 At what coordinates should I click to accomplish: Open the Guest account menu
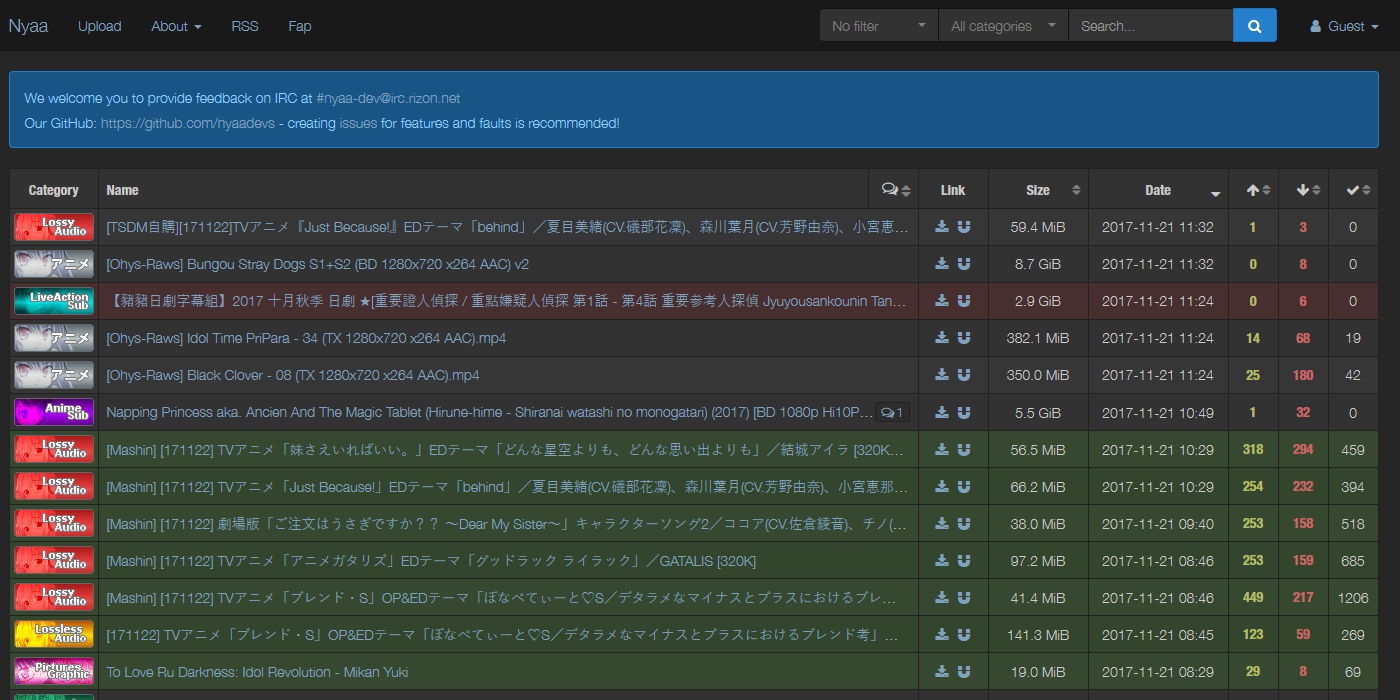1342,25
